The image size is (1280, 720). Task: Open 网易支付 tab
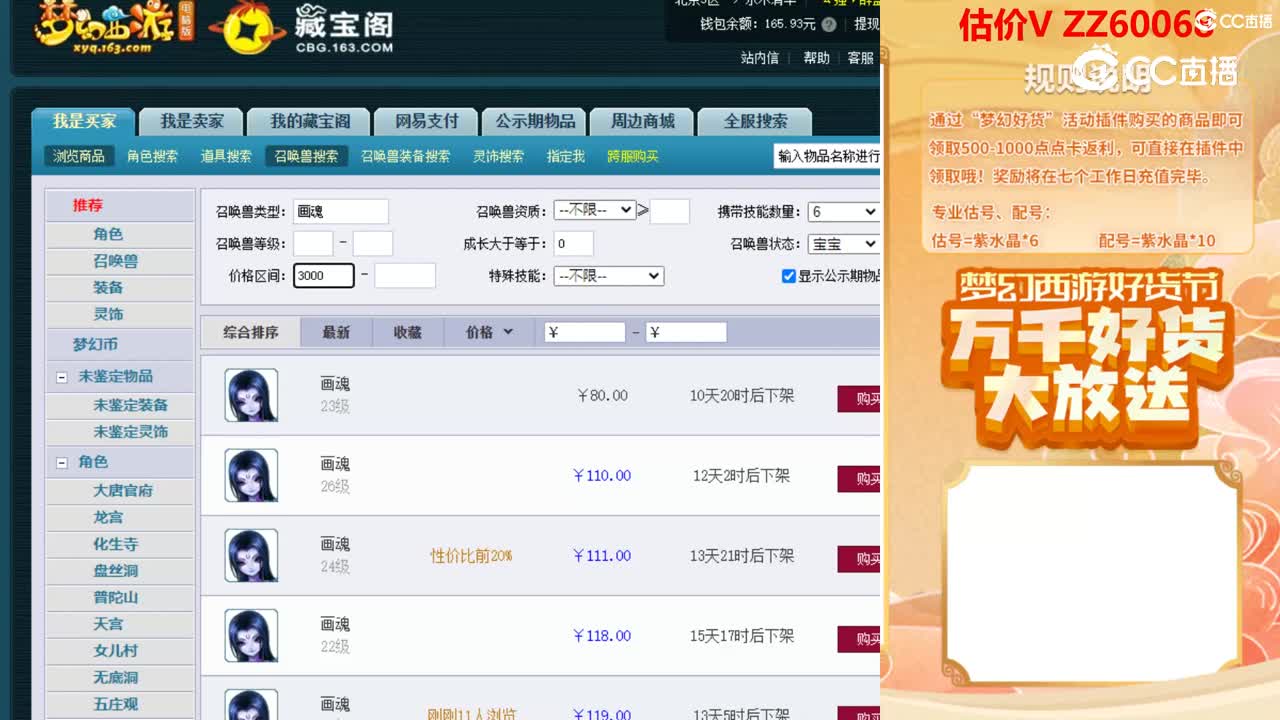tap(426, 121)
